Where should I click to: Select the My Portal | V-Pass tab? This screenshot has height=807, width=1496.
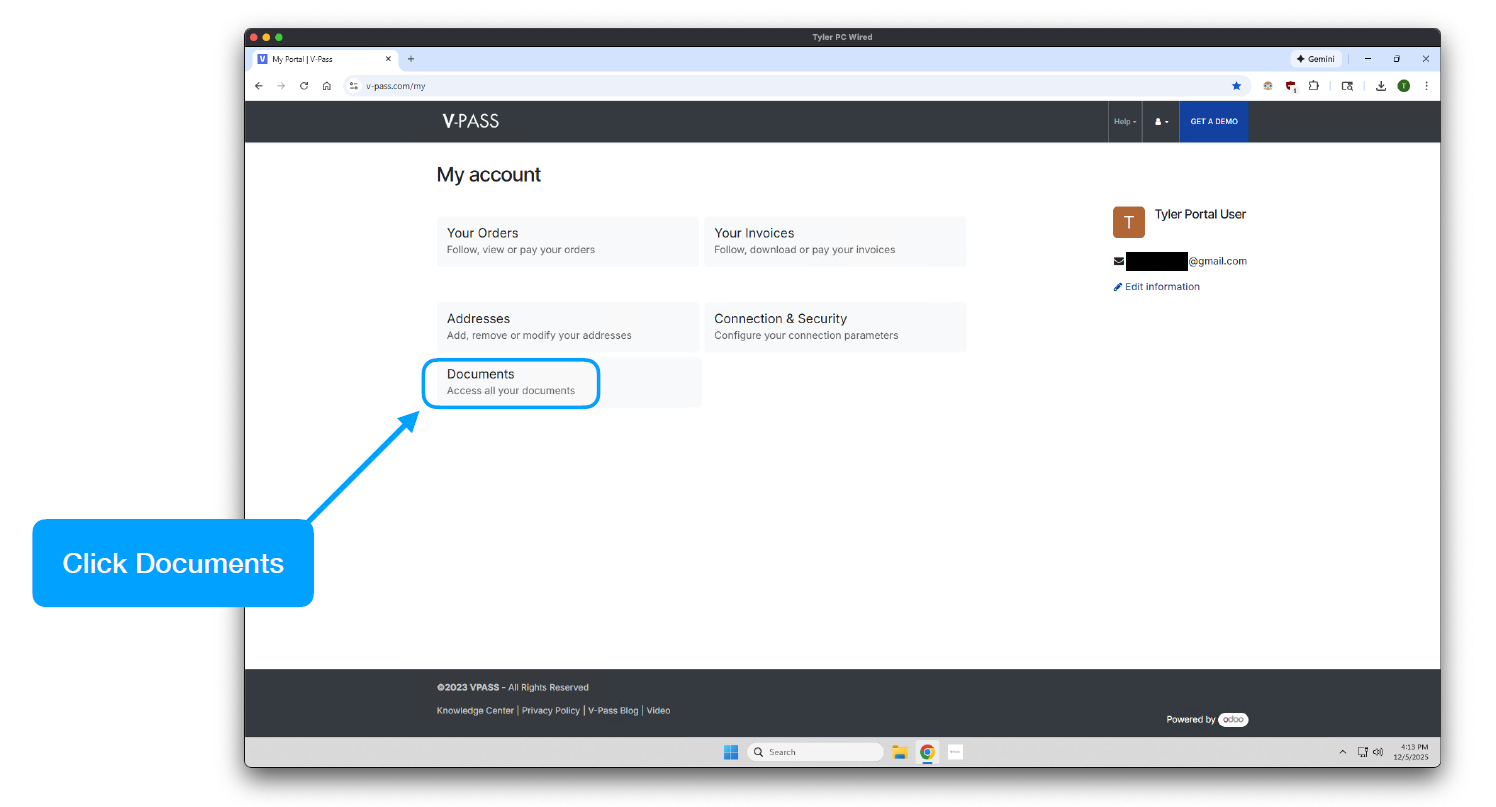click(x=315, y=59)
